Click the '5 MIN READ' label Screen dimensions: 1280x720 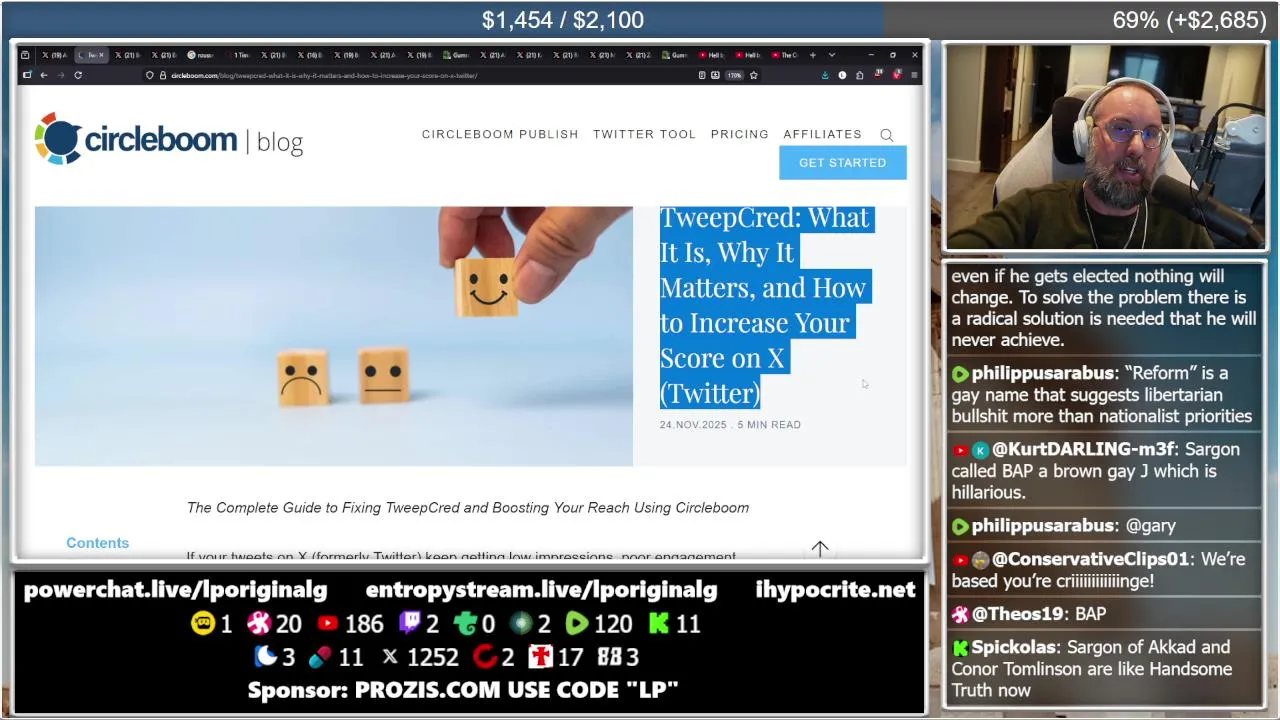tap(769, 425)
